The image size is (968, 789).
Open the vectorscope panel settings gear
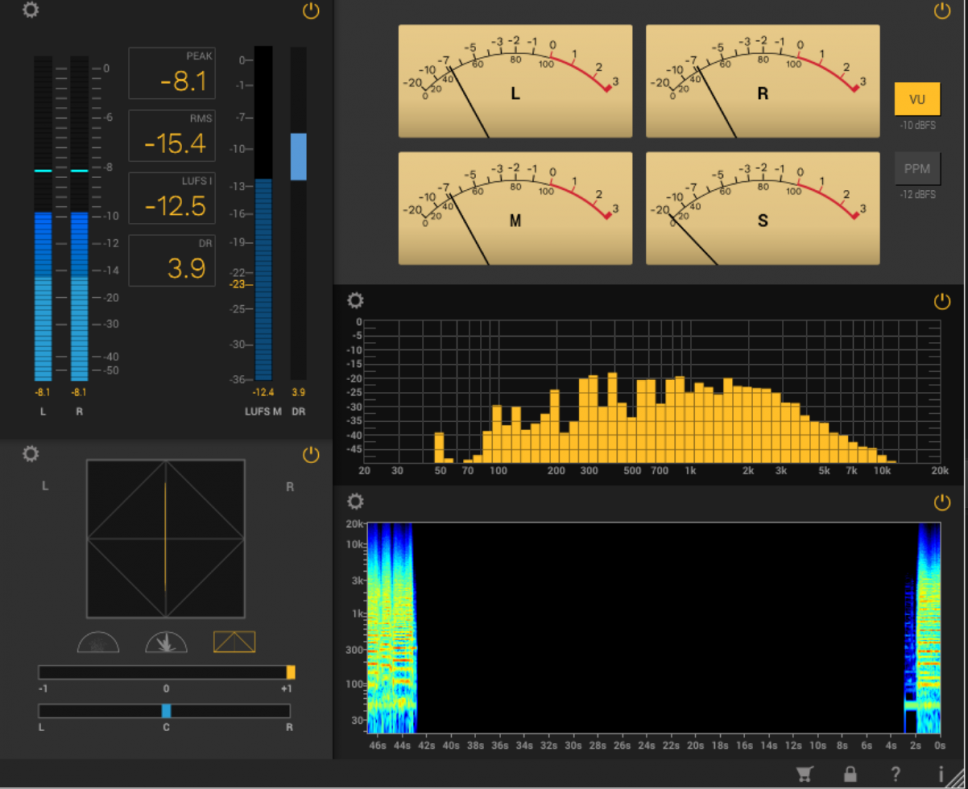click(x=31, y=454)
